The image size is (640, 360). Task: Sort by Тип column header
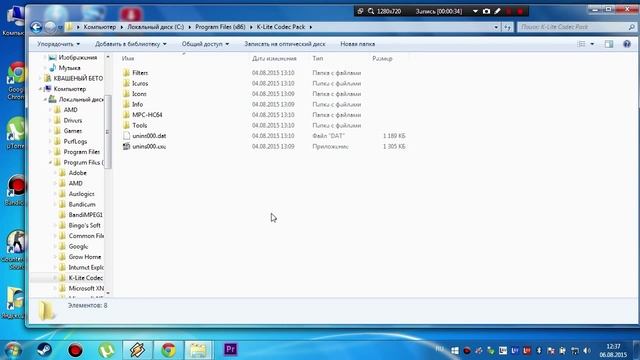coord(318,59)
